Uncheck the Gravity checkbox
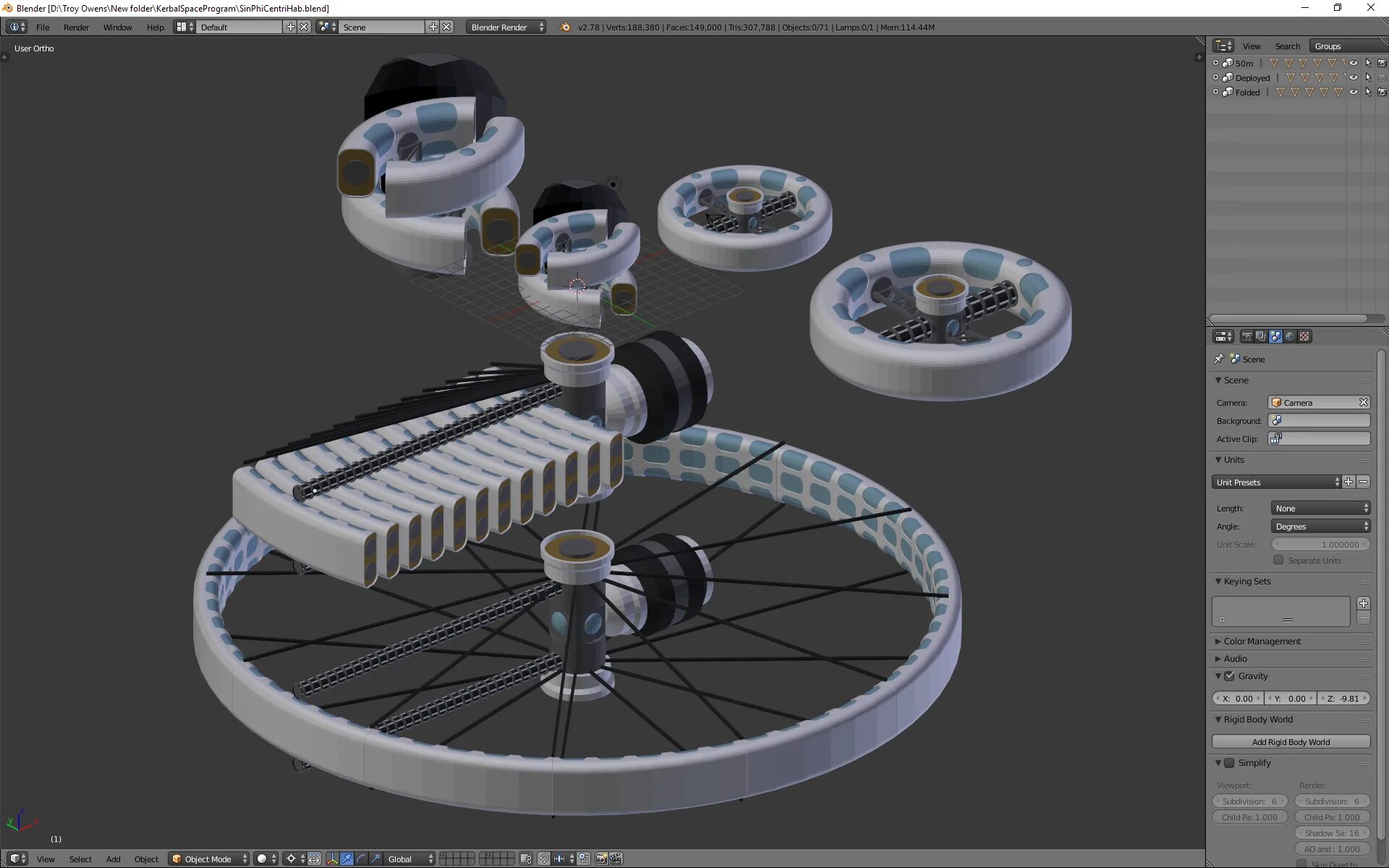Screen dimensions: 1389x868 [x=1229, y=676]
